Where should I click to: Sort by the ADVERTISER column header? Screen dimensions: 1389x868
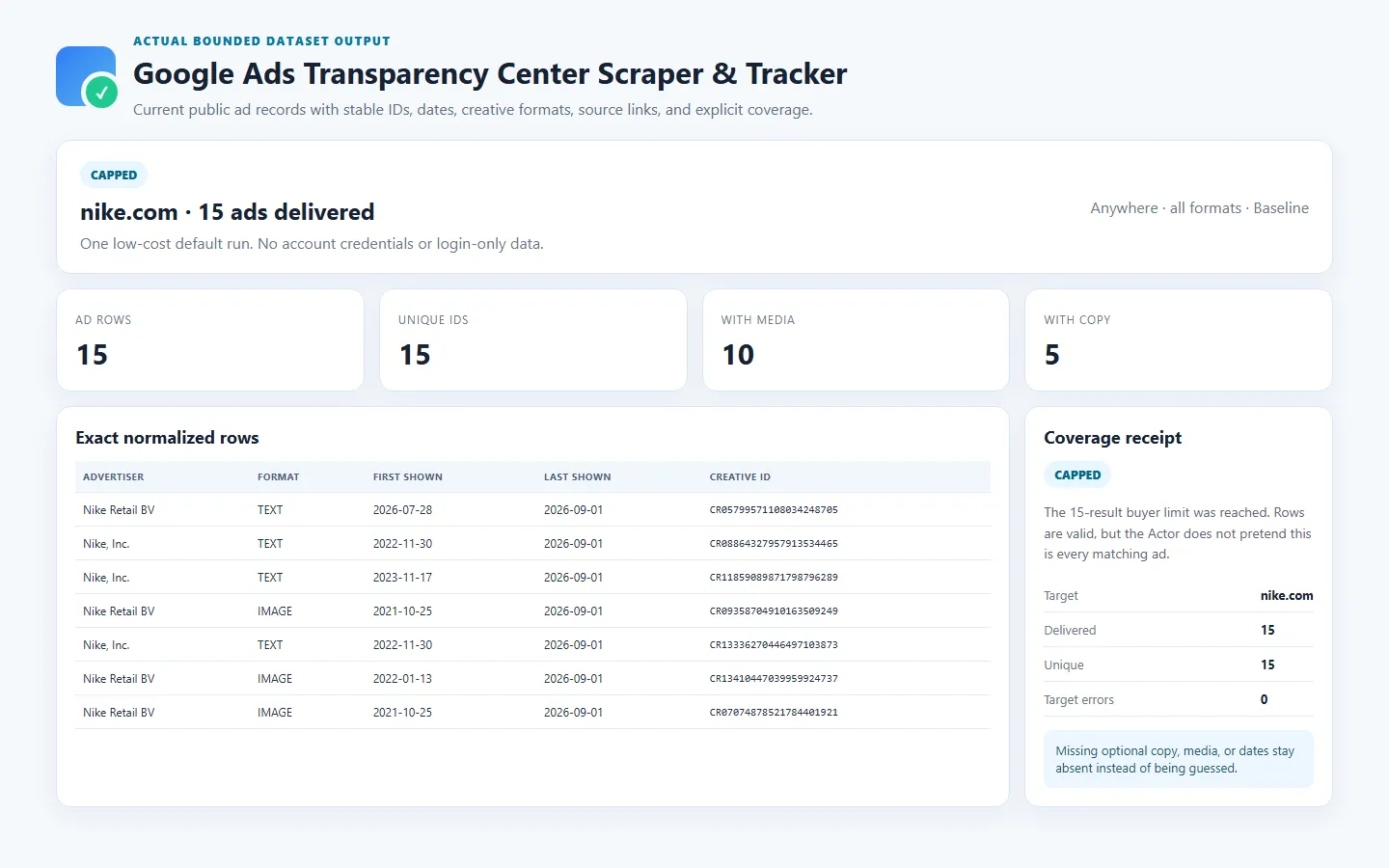tap(113, 477)
